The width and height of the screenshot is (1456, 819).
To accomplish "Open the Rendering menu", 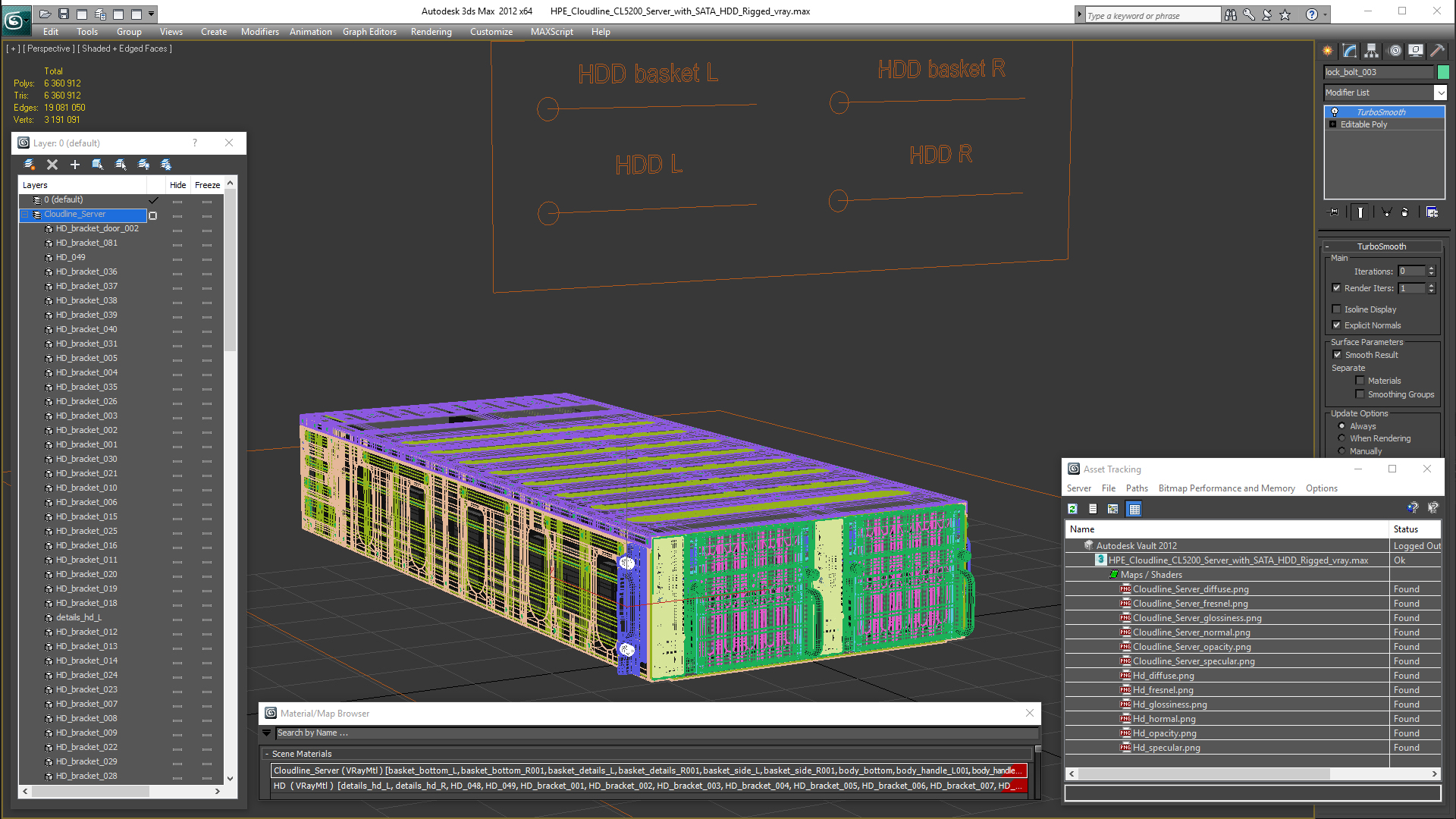I will point(431,32).
